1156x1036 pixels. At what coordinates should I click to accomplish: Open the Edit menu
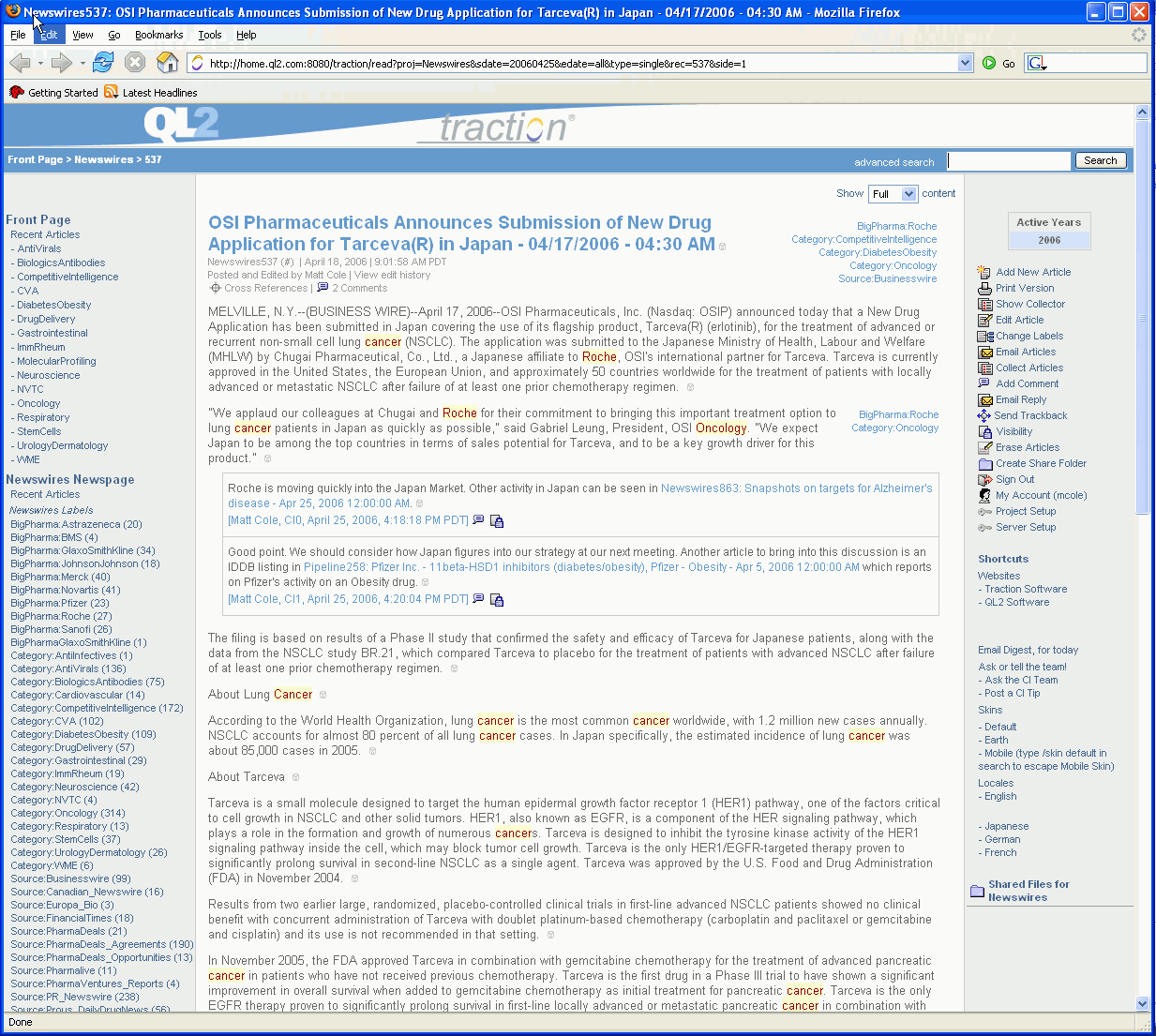(49, 35)
